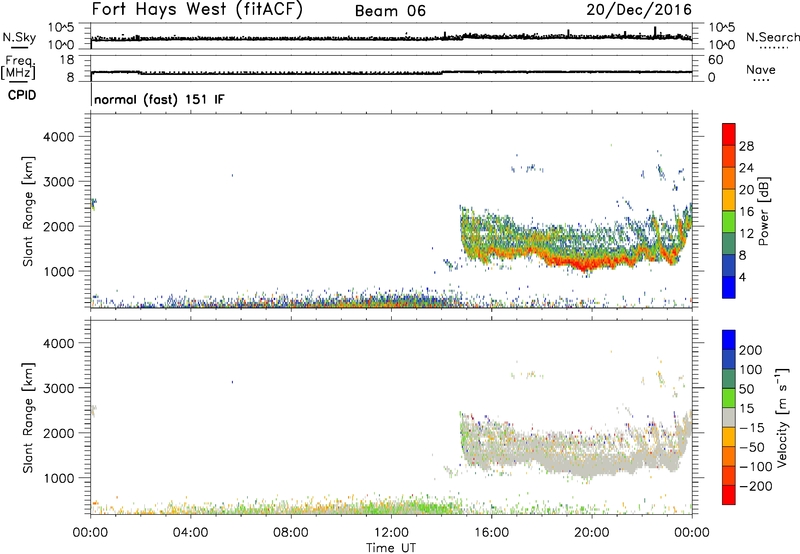Click the dark blue Power segment between 4 and 8
Screen dimensions: 800x554
729,265
